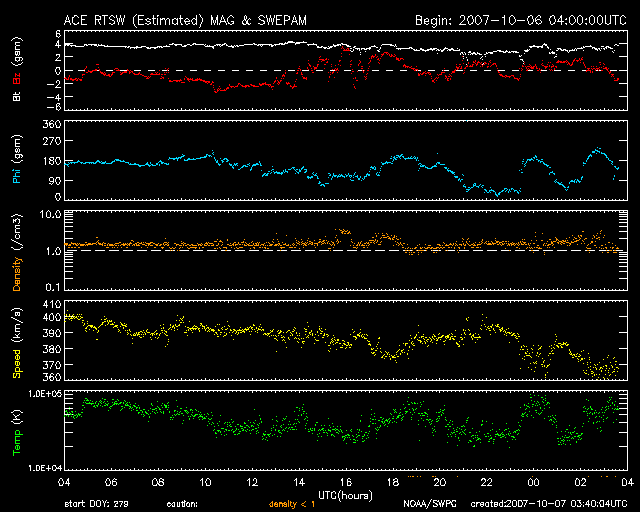Click the "1.0E+04" tick on the Temp axis

pyautogui.click(x=44, y=468)
